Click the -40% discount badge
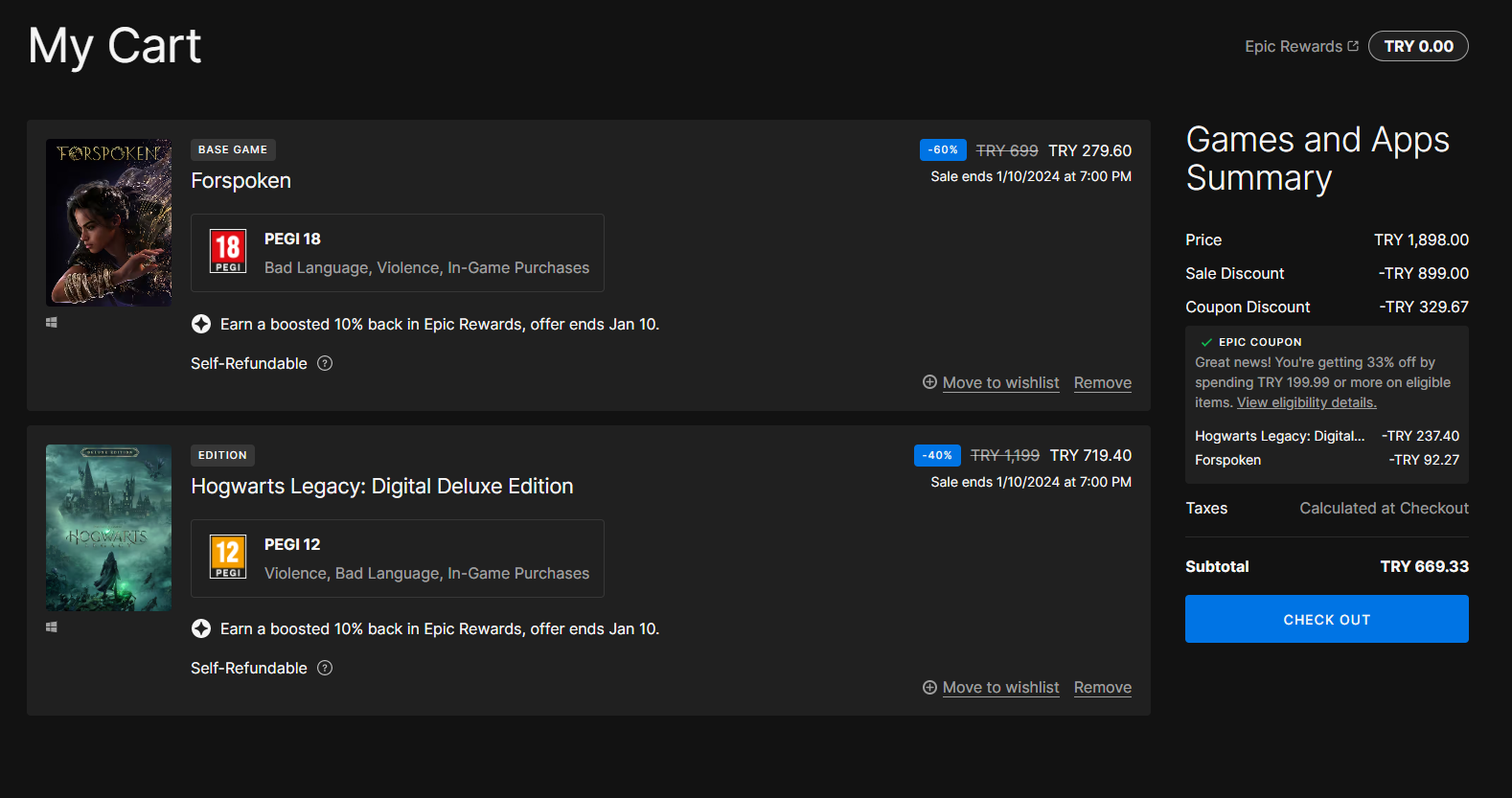The image size is (1512, 798). pos(937,455)
